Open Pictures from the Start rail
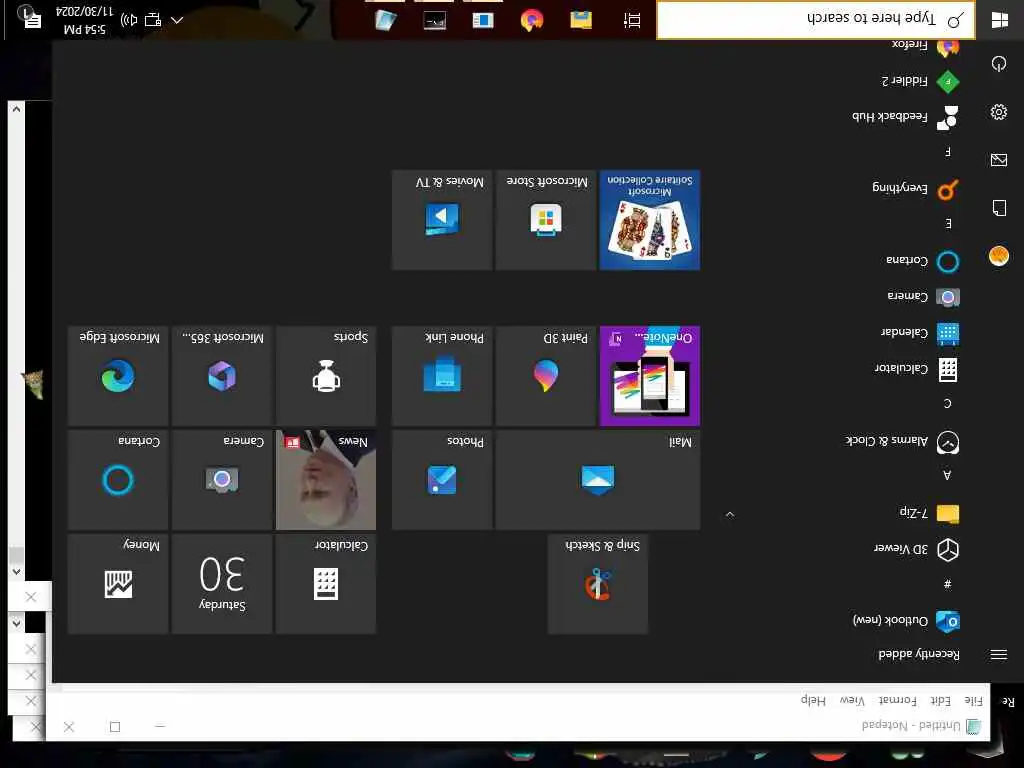 point(999,160)
